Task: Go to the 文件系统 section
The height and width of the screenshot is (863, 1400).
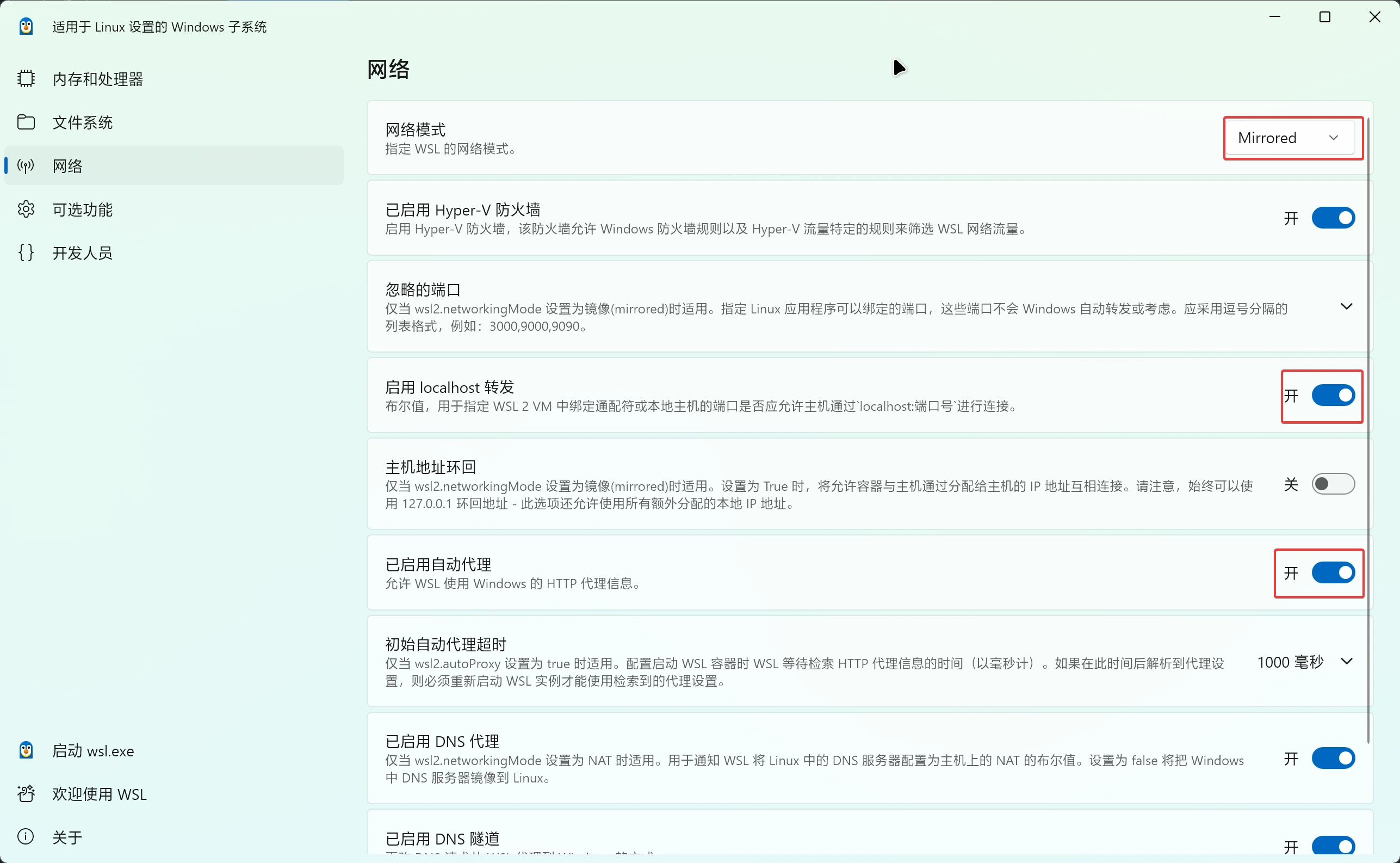Action: (174, 122)
